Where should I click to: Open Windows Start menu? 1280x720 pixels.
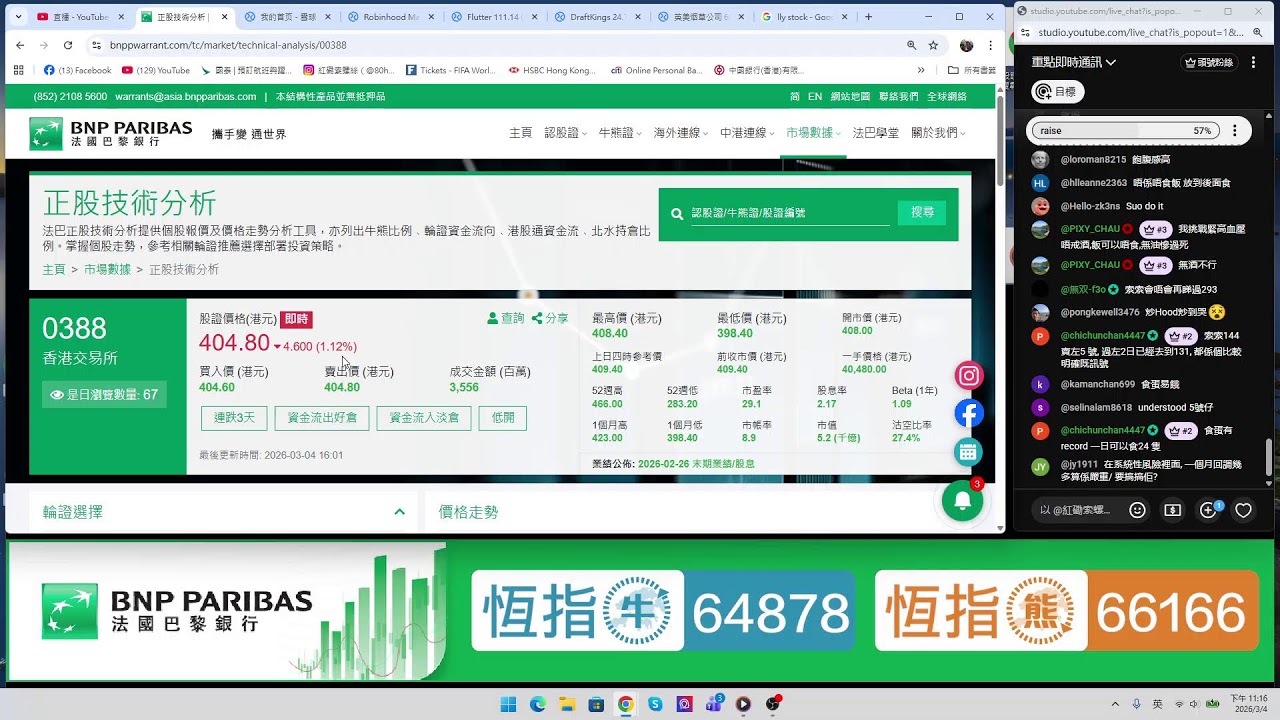508,704
